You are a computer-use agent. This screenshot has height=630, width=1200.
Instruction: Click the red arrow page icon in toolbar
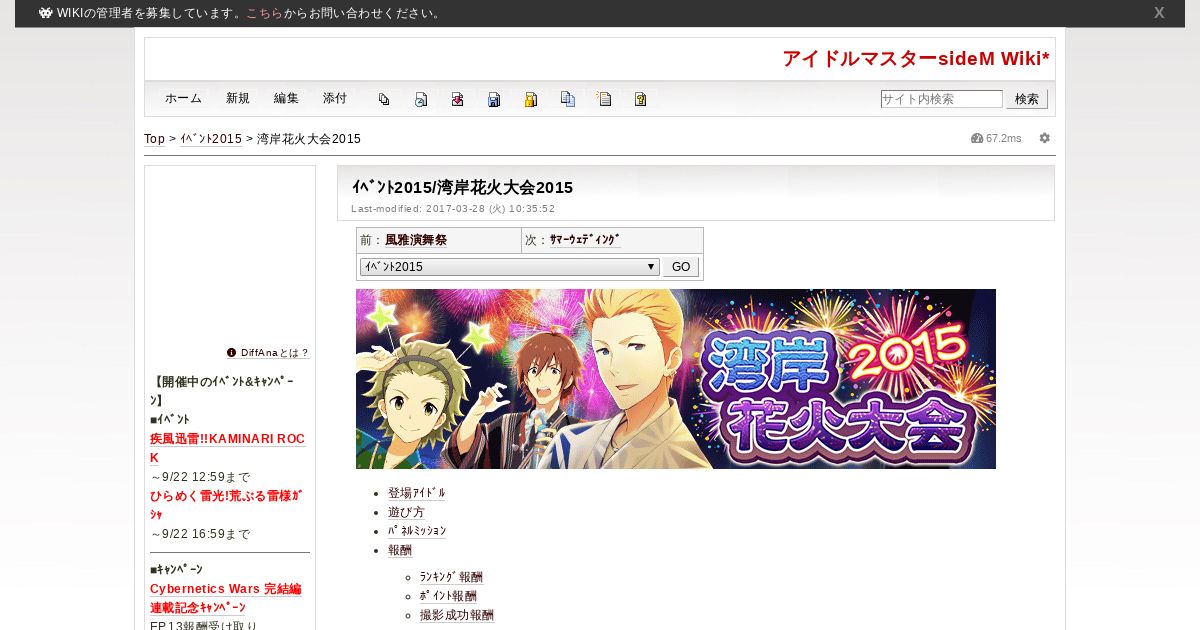(x=457, y=99)
